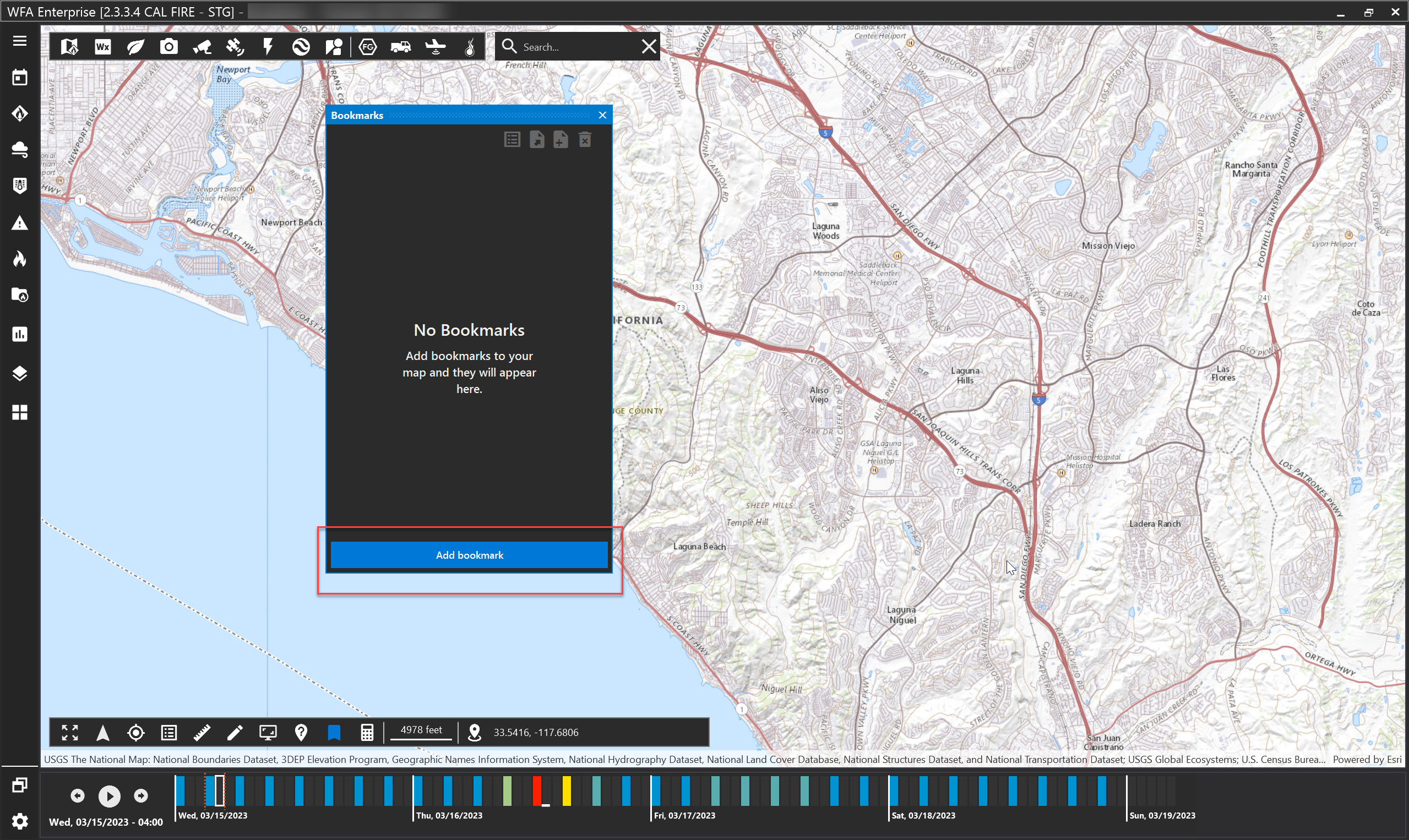
Task: Open the fire engine vehicle icon
Action: click(401, 46)
